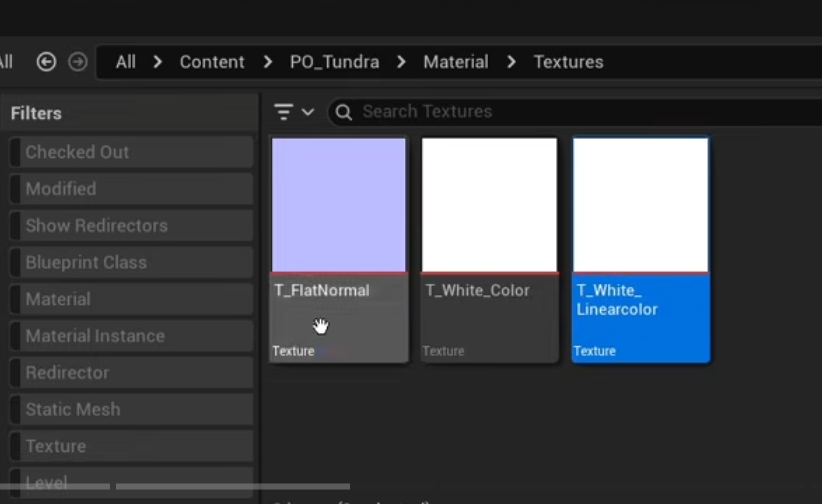
Task: Open the chevron after PO_Tundra breadcrumb
Action: click(x=402, y=62)
